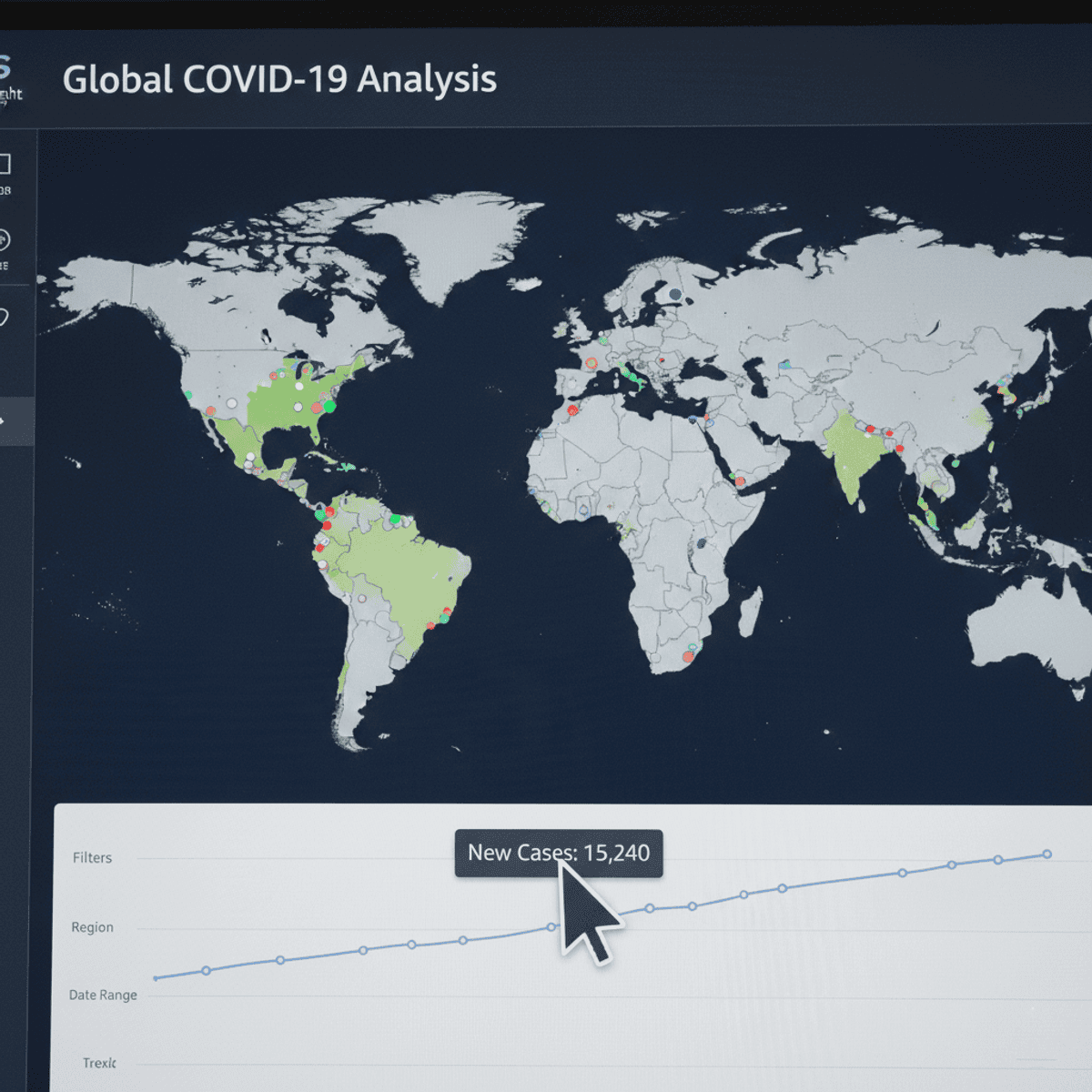The height and width of the screenshot is (1092, 1092).
Task: Select the highlighted arrow item in sidebar
Action: point(16,421)
